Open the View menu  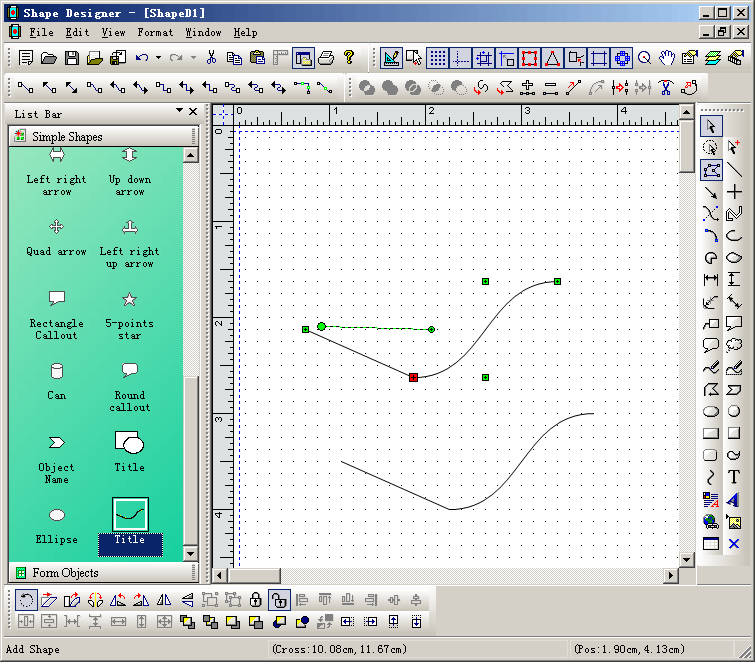tap(113, 32)
